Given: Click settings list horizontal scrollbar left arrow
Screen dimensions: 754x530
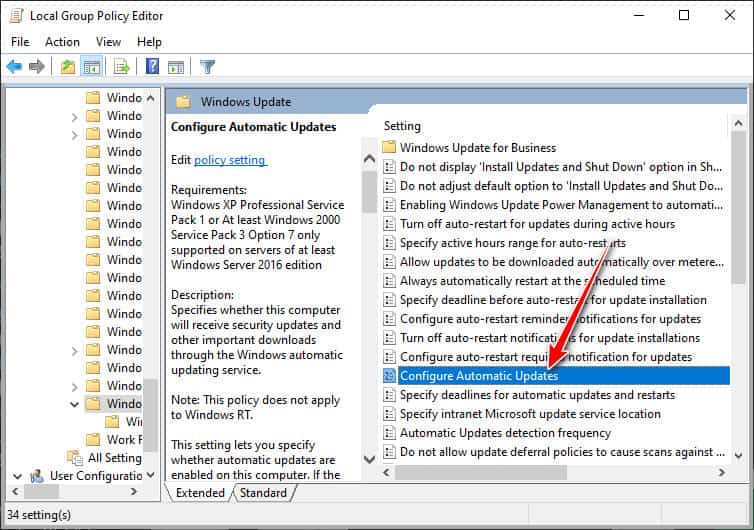Looking at the screenshot, I should point(386,472).
